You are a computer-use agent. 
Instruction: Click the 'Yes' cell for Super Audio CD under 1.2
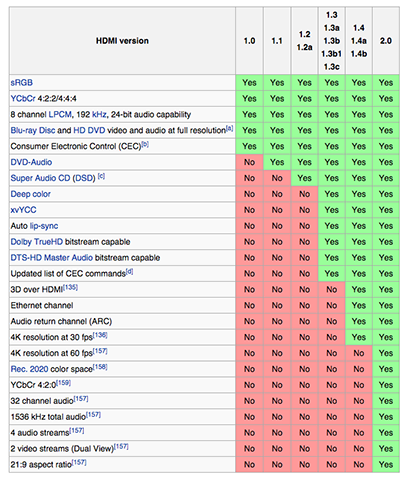click(304, 178)
